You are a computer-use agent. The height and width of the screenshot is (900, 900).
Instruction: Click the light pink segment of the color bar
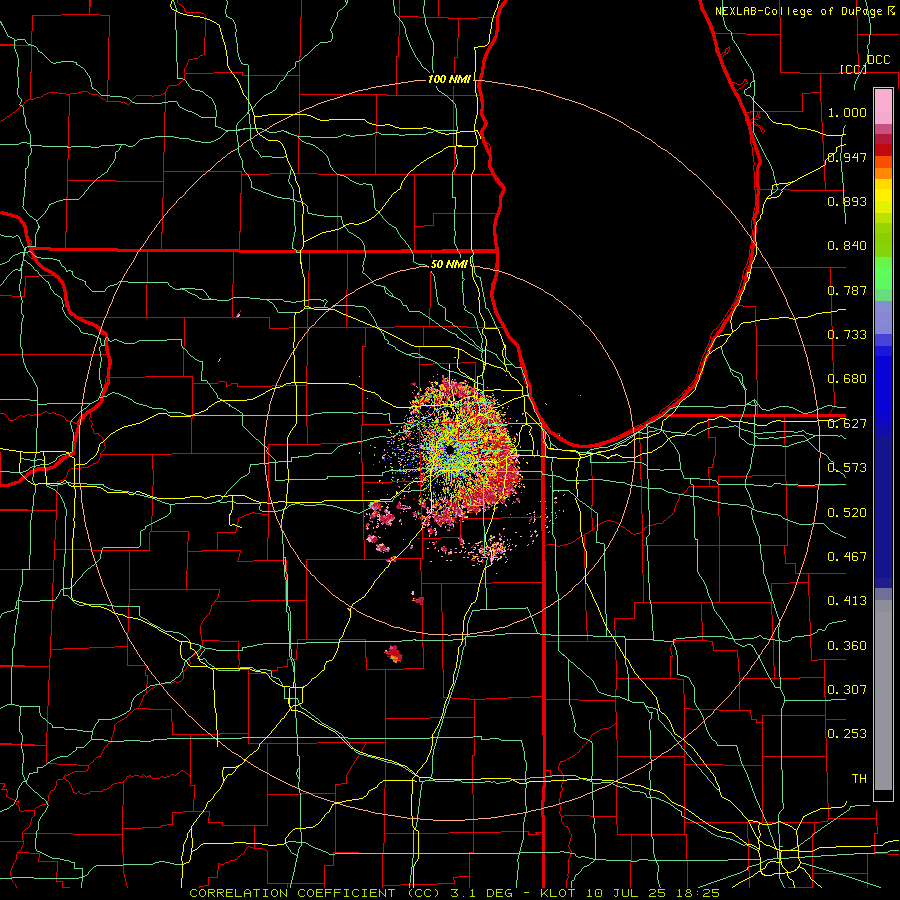click(x=883, y=107)
